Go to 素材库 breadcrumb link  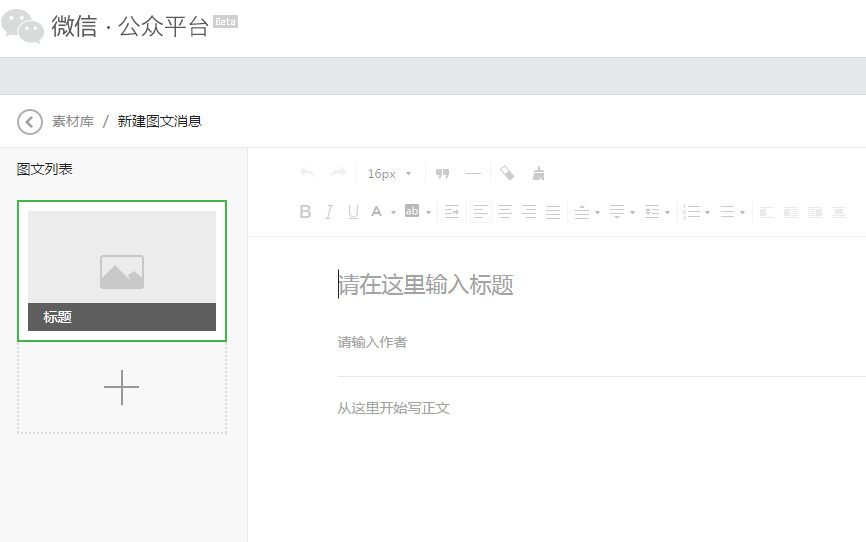tap(73, 122)
